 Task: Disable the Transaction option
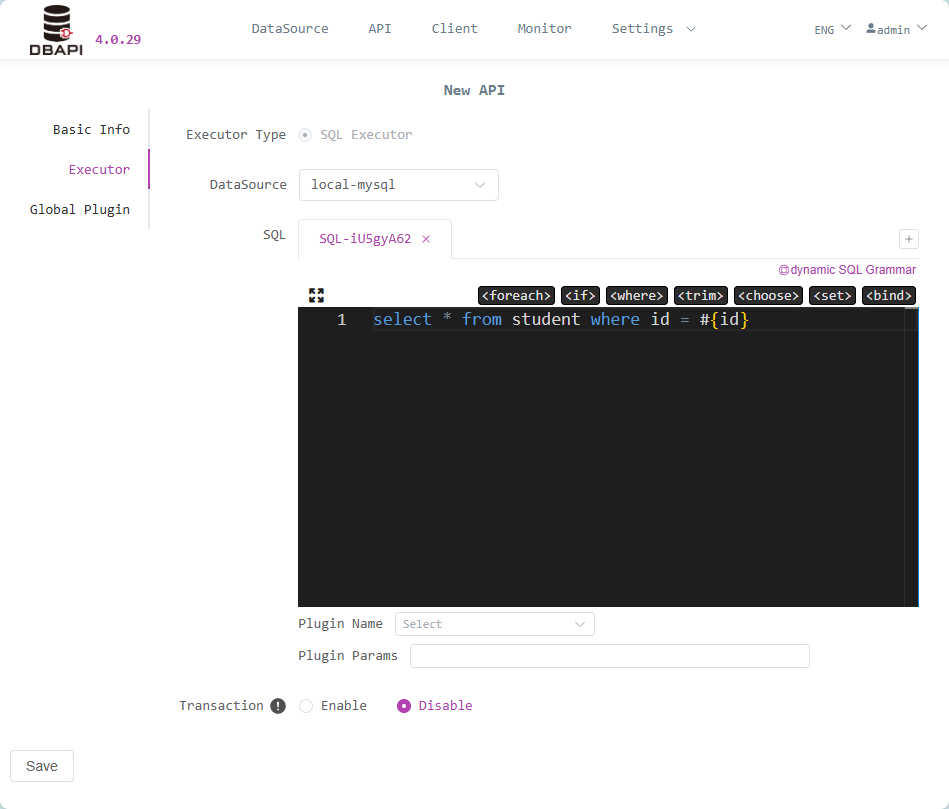tap(404, 705)
